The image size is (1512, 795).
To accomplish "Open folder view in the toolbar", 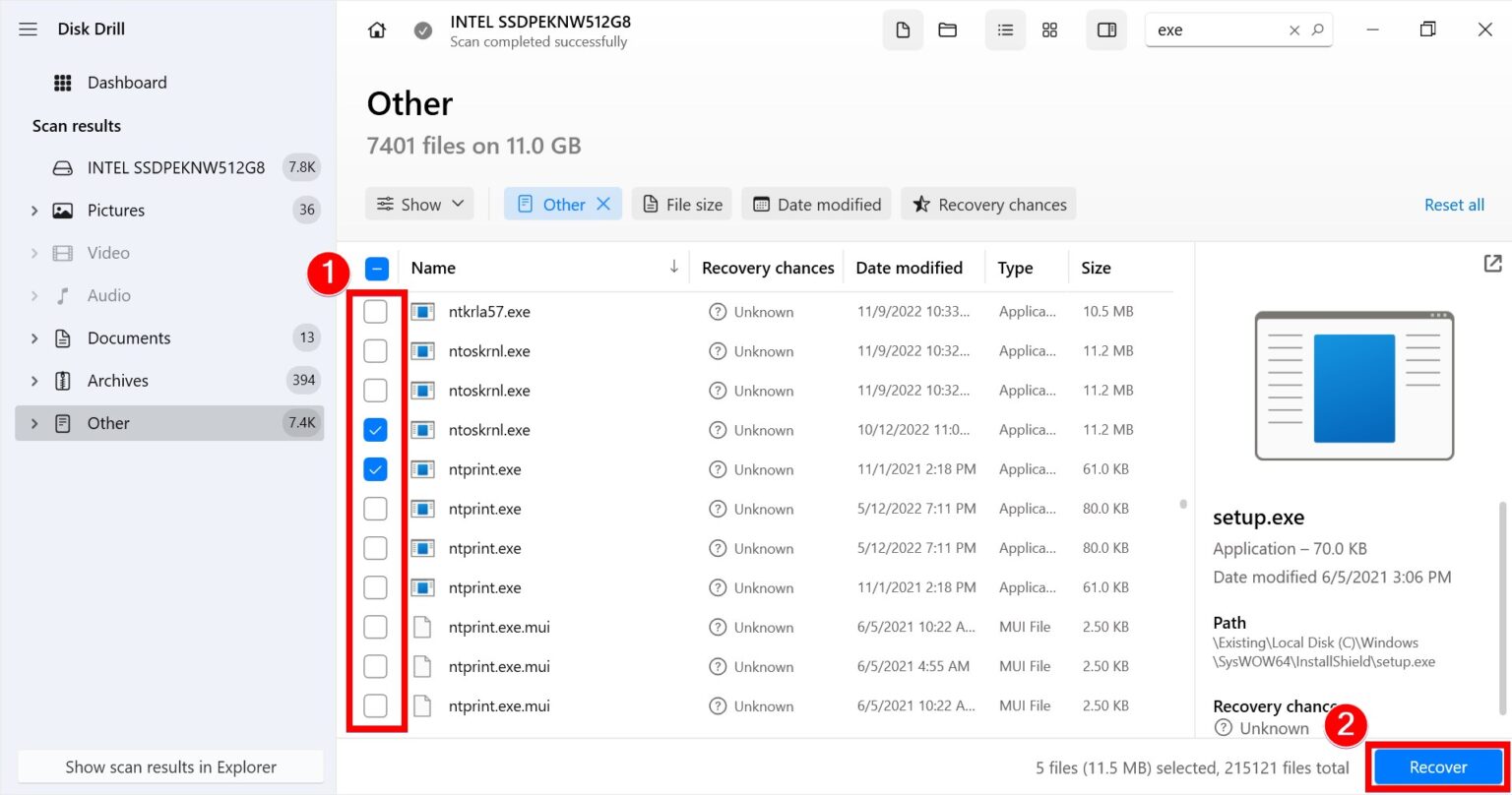I will [947, 30].
